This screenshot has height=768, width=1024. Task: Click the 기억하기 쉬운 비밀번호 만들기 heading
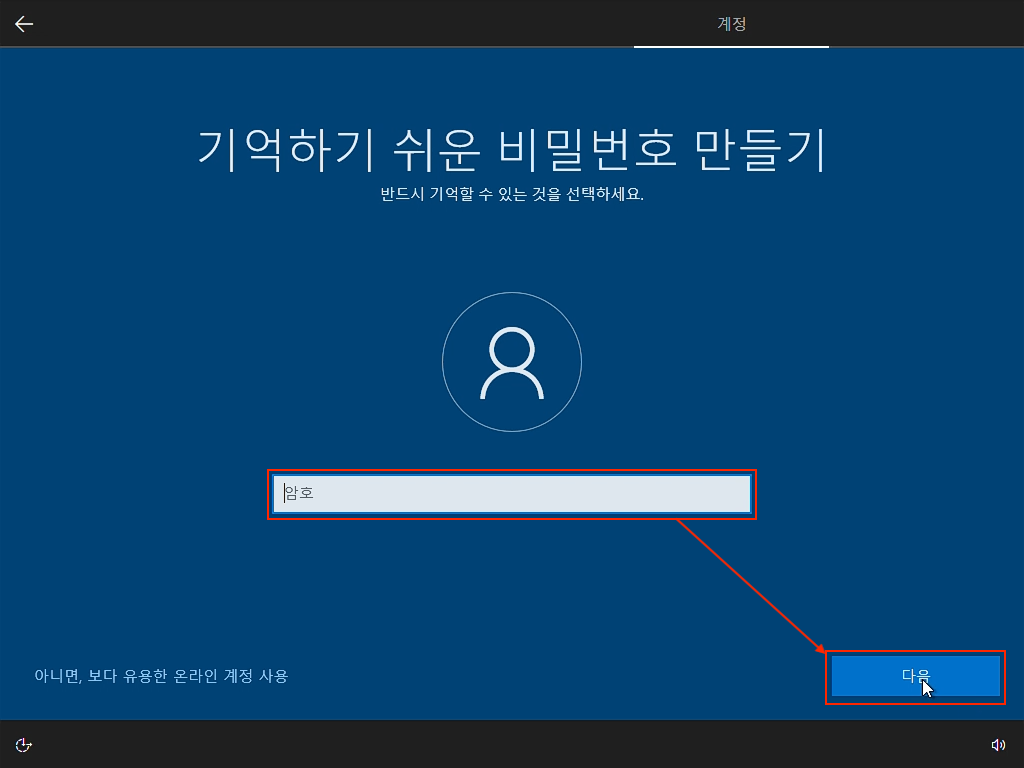click(512, 150)
